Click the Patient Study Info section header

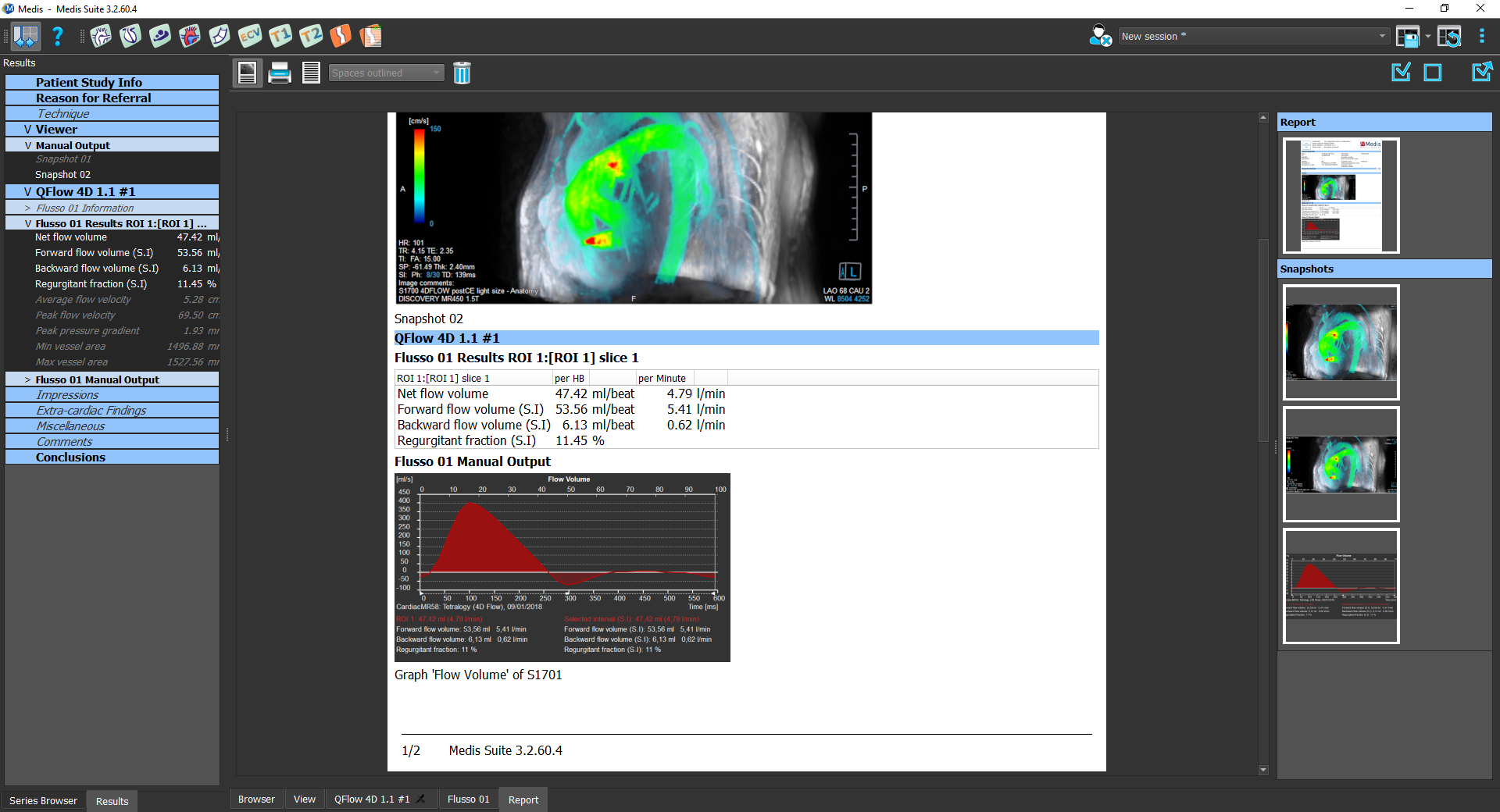click(x=88, y=83)
